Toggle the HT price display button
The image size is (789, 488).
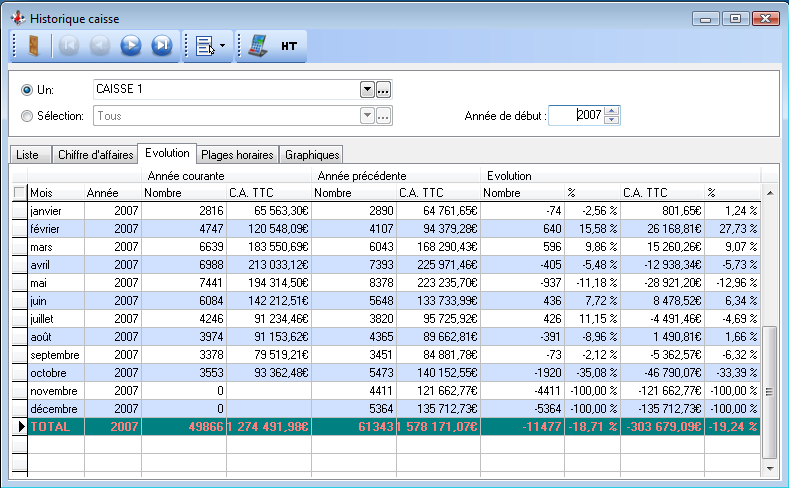[288, 46]
